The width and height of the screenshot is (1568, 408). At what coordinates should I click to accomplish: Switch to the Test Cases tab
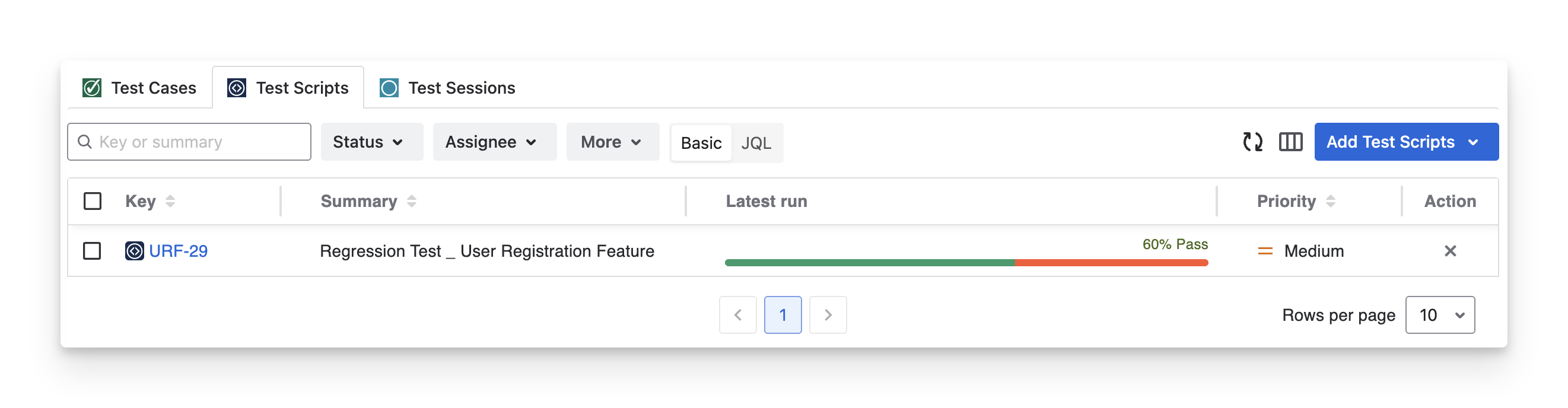point(140,88)
